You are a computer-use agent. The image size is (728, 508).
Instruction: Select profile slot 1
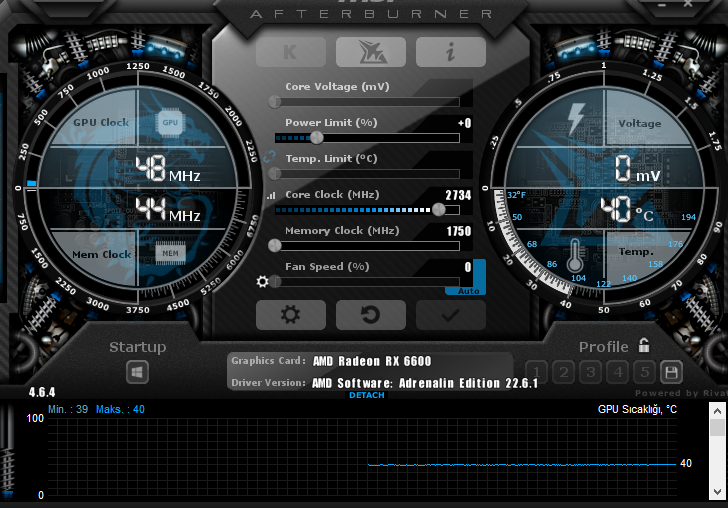pos(536,372)
